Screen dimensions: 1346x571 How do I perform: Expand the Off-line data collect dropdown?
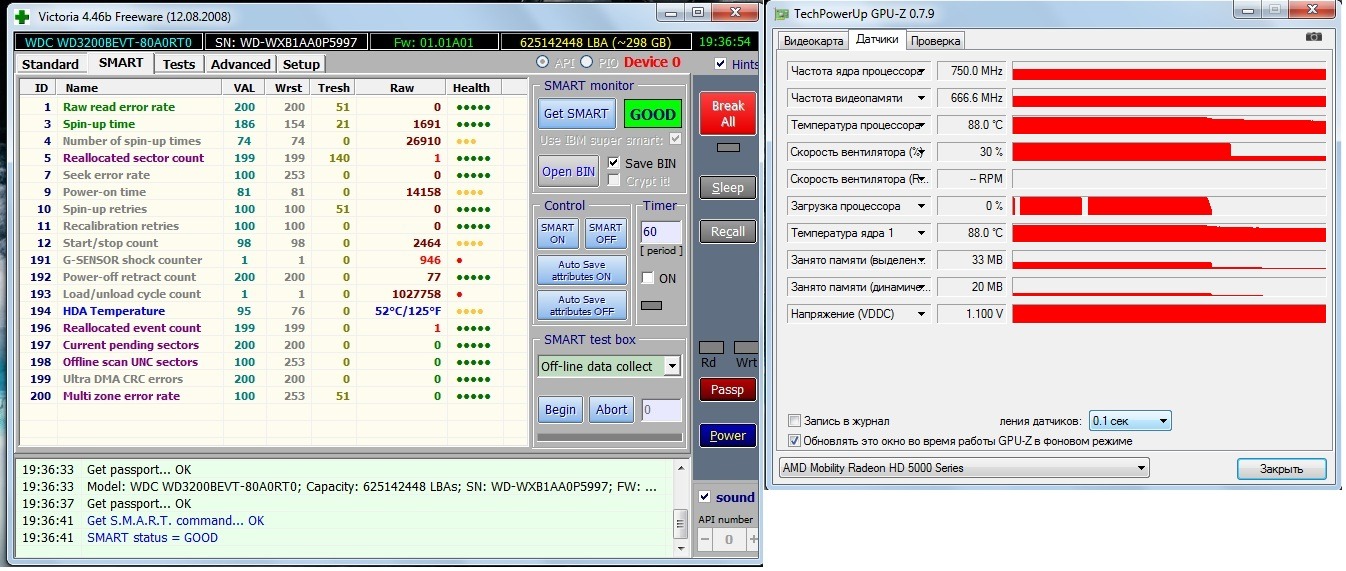click(x=671, y=366)
